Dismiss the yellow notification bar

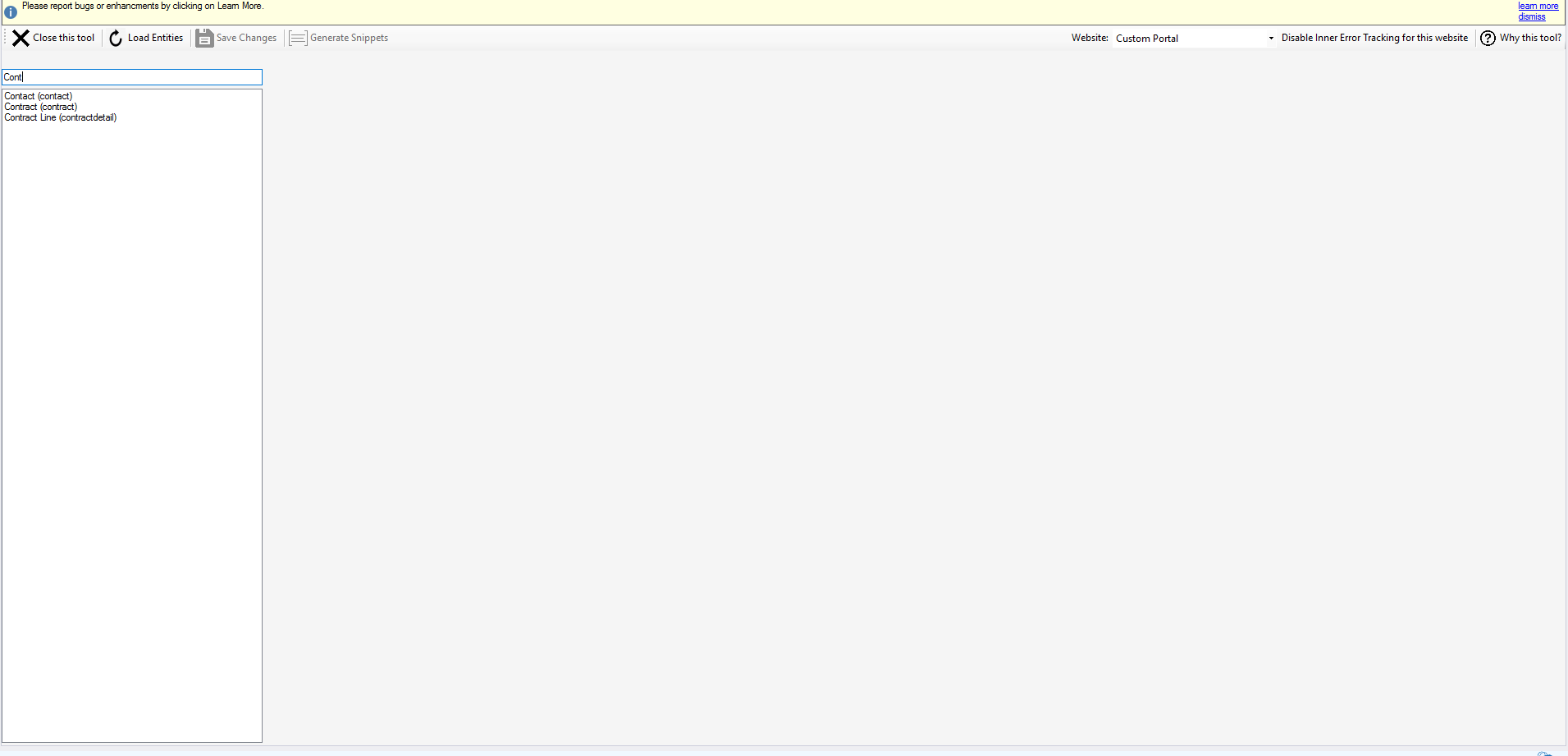pos(1531,16)
